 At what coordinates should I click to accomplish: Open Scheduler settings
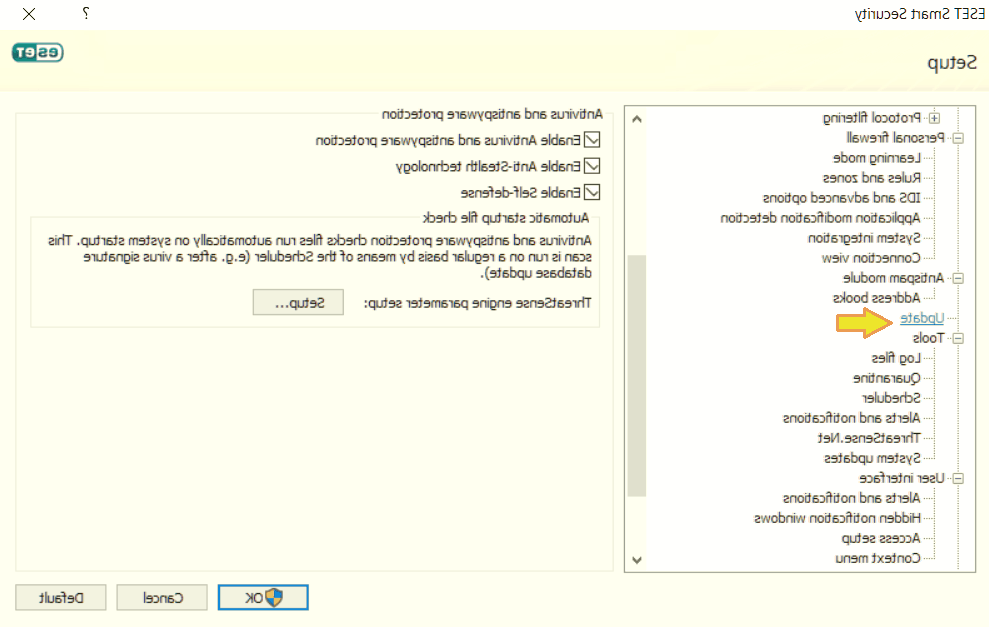pos(891,398)
